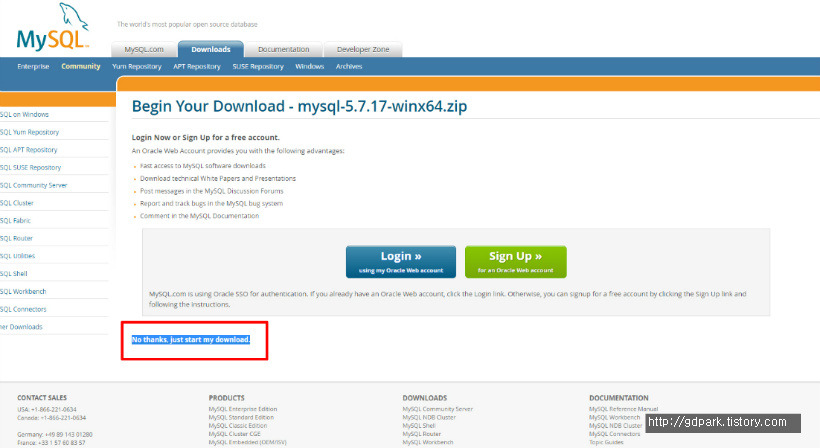Open MySQL Yum Repository sidebar link
Image resolution: width=820 pixels, height=448 pixels.
pyautogui.click(x=29, y=132)
